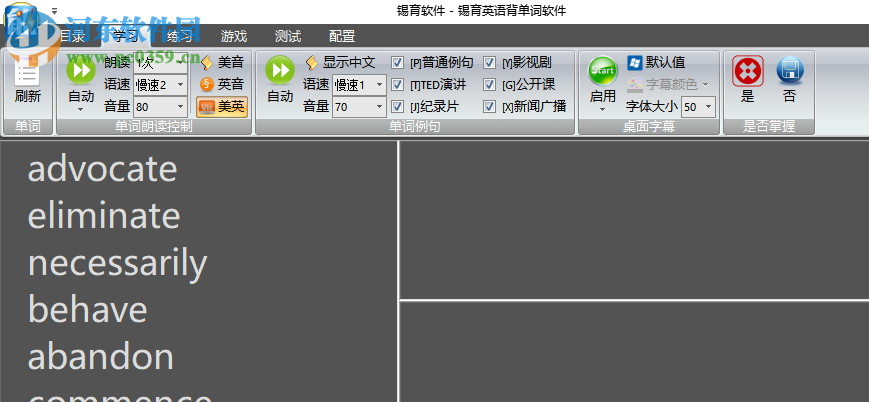Select the word behave
The width and height of the screenshot is (869, 402).
(88, 309)
